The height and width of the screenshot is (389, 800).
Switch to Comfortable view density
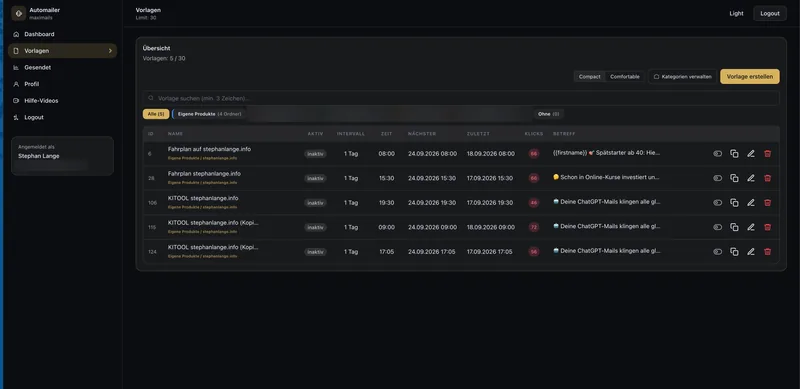click(624, 77)
